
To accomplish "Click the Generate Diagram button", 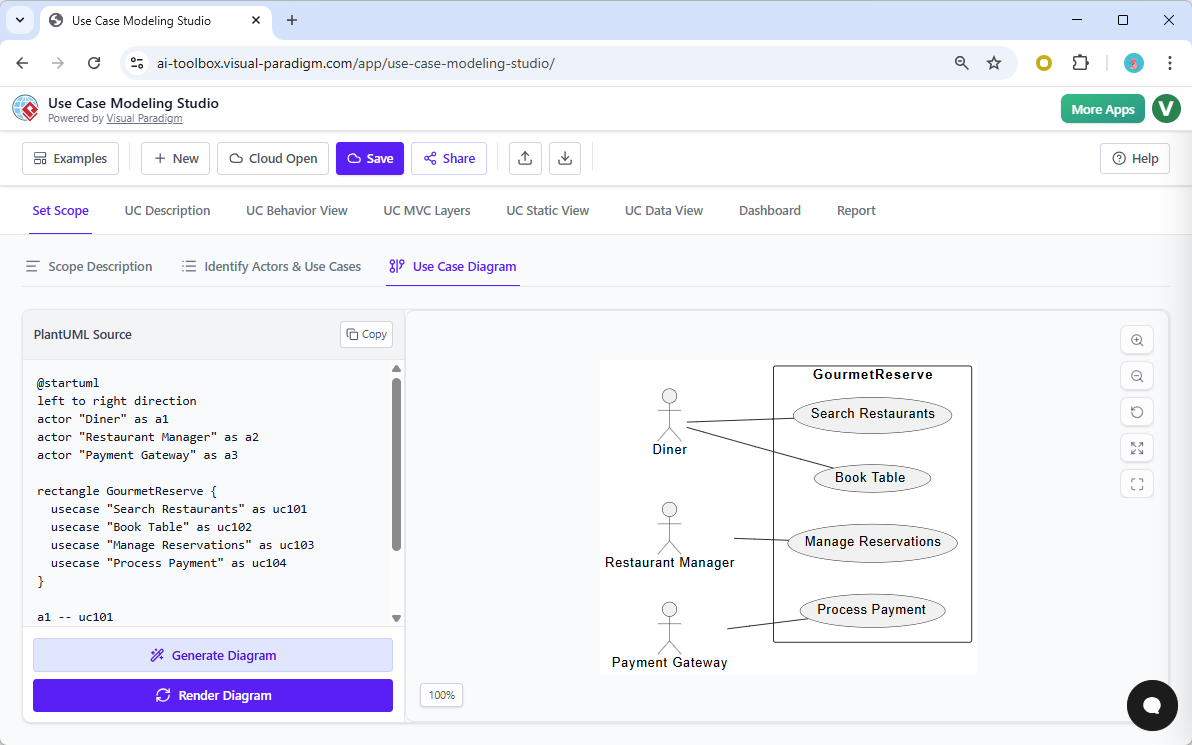I will click(x=213, y=655).
